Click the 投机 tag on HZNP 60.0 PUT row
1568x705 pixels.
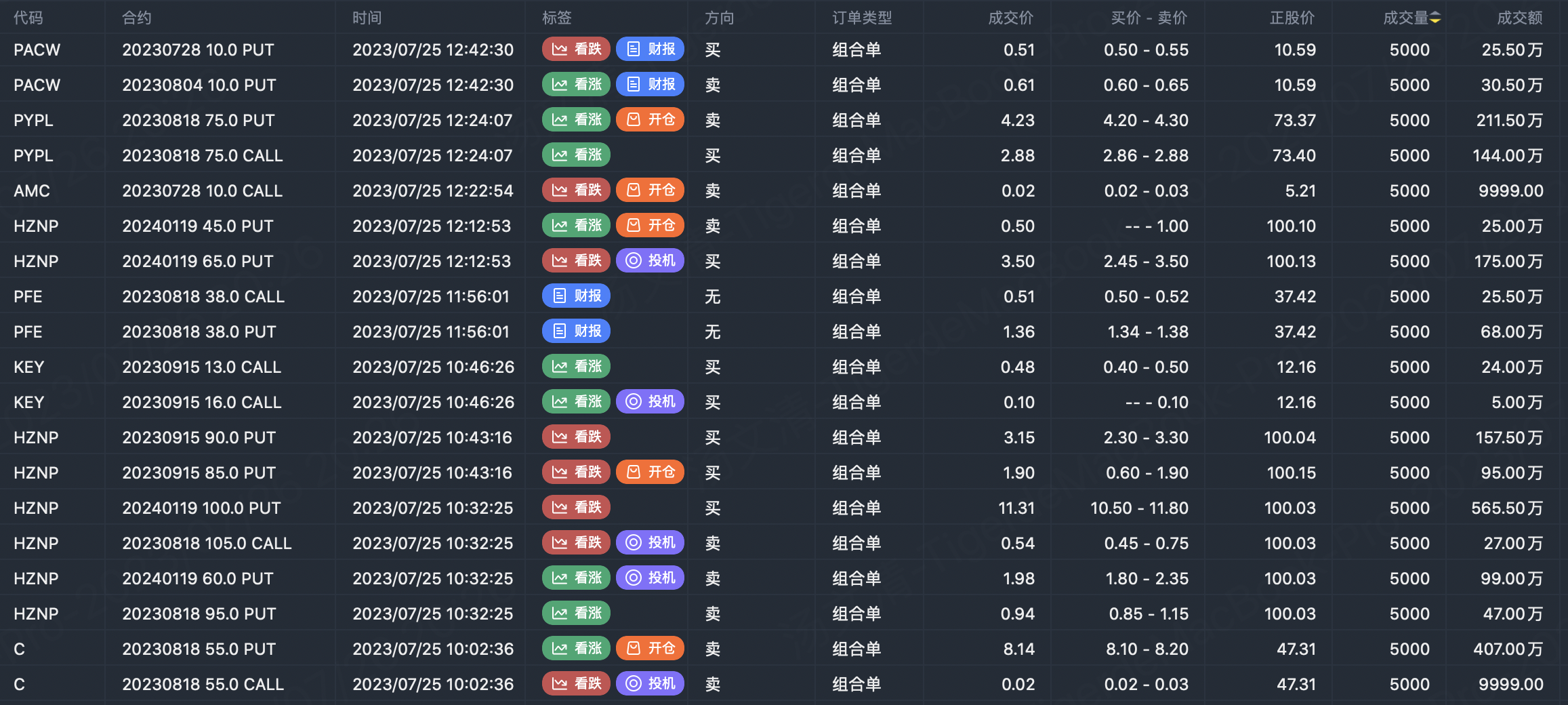click(651, 578)
